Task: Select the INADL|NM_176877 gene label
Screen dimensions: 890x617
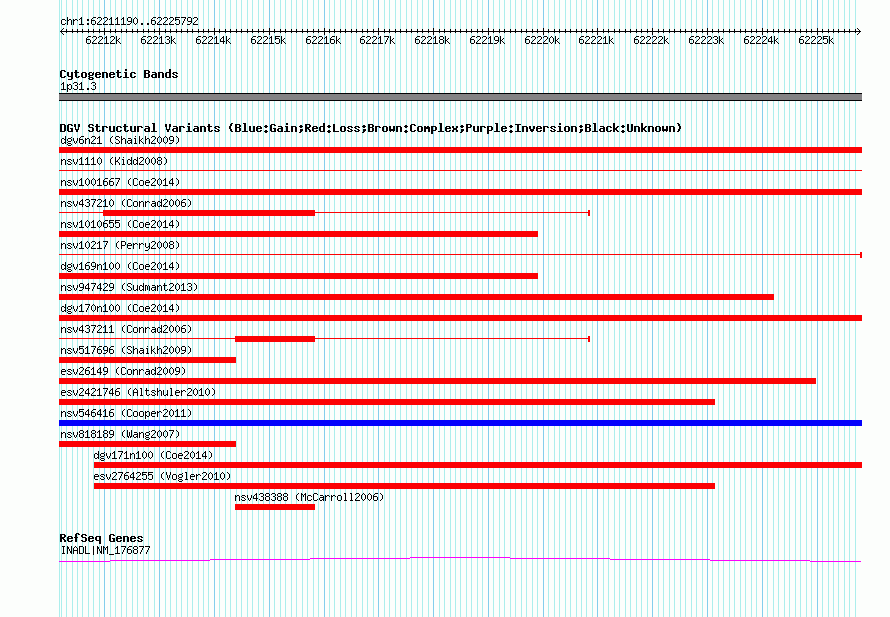Action: pos(105,550)
